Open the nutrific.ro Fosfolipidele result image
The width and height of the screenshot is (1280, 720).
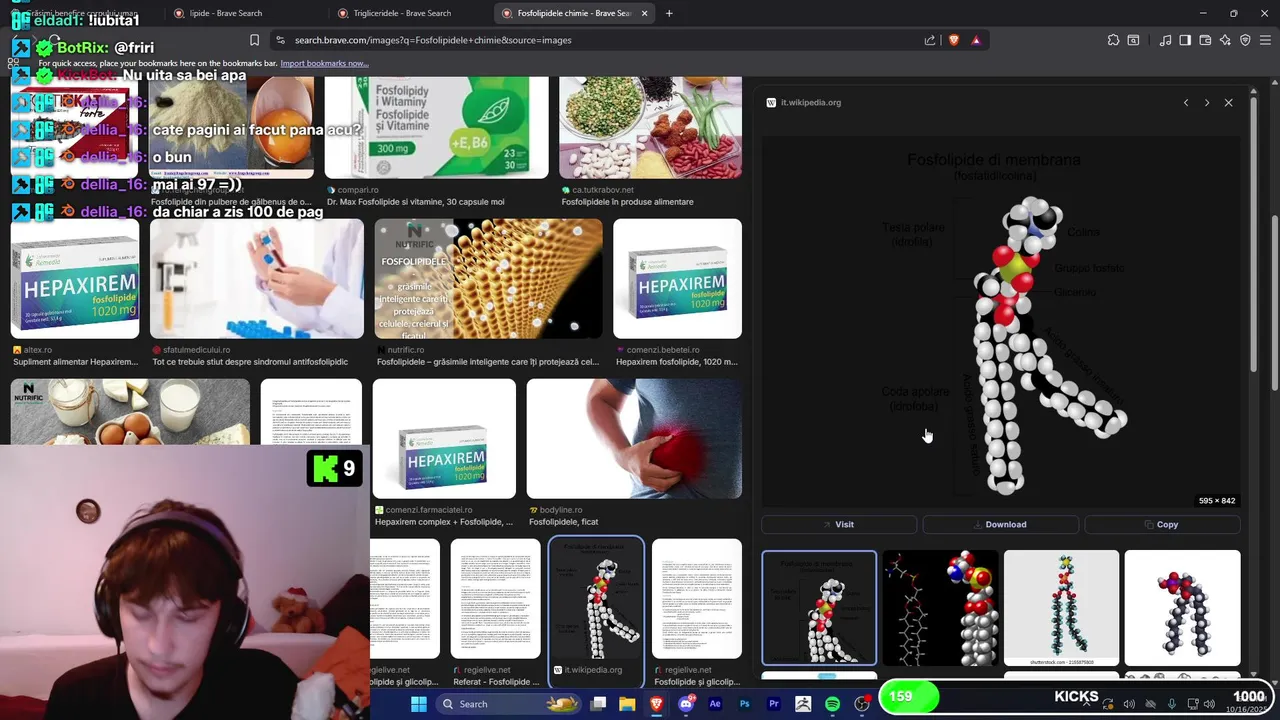coord(489,279)
